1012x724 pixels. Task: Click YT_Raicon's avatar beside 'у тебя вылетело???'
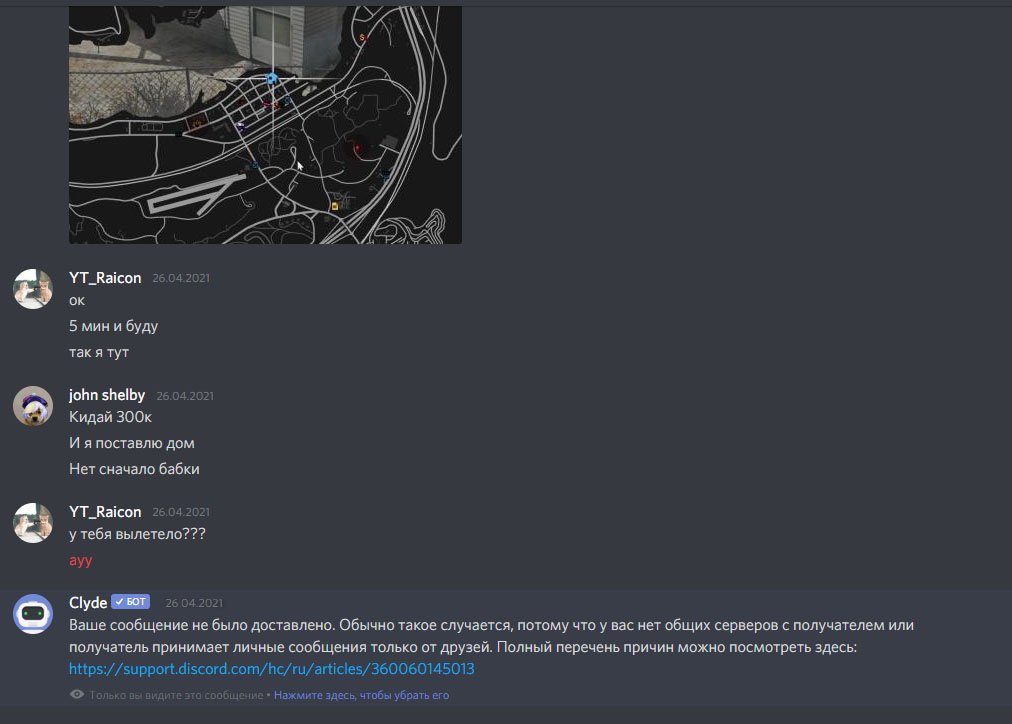point(33,523)
